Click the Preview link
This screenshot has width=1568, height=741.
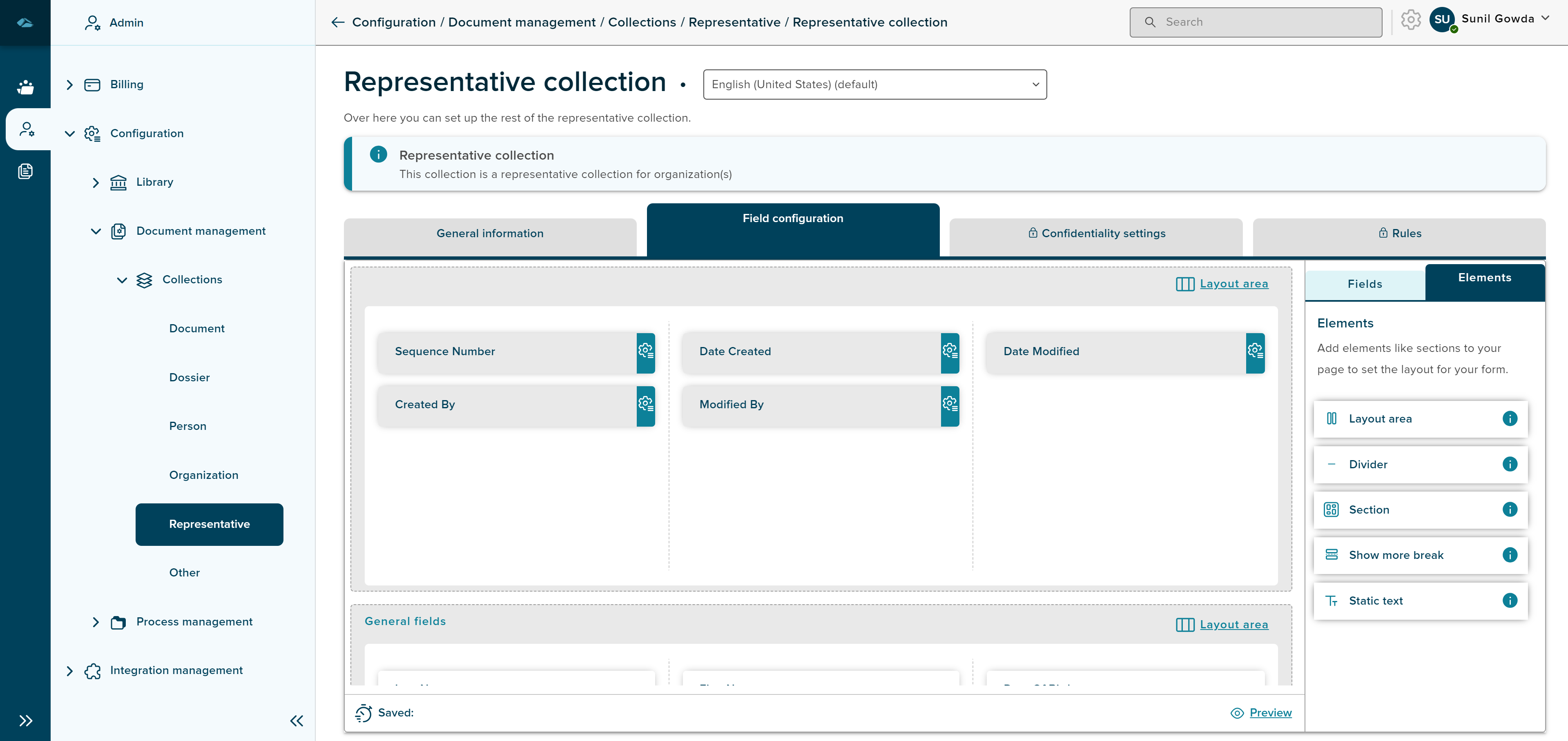click(x=1270, y=713)
